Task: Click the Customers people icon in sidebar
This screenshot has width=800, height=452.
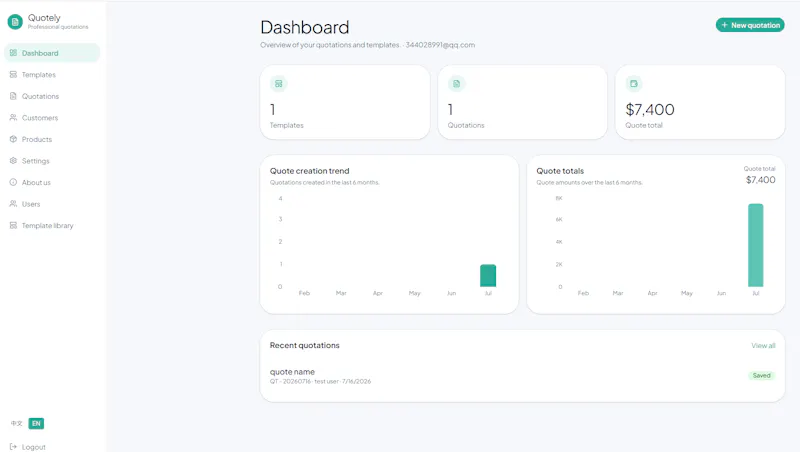Action: tap(13, 117)
